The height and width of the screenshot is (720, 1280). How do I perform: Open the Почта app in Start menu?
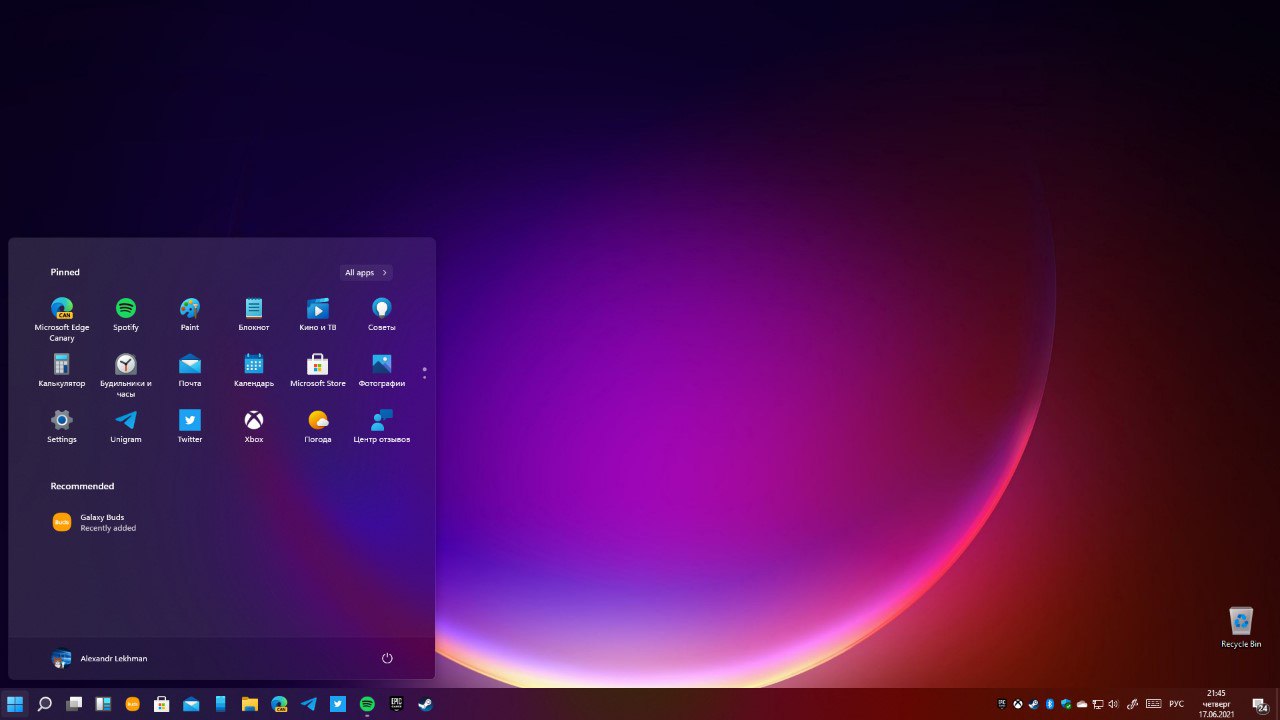tap(190, 370)
